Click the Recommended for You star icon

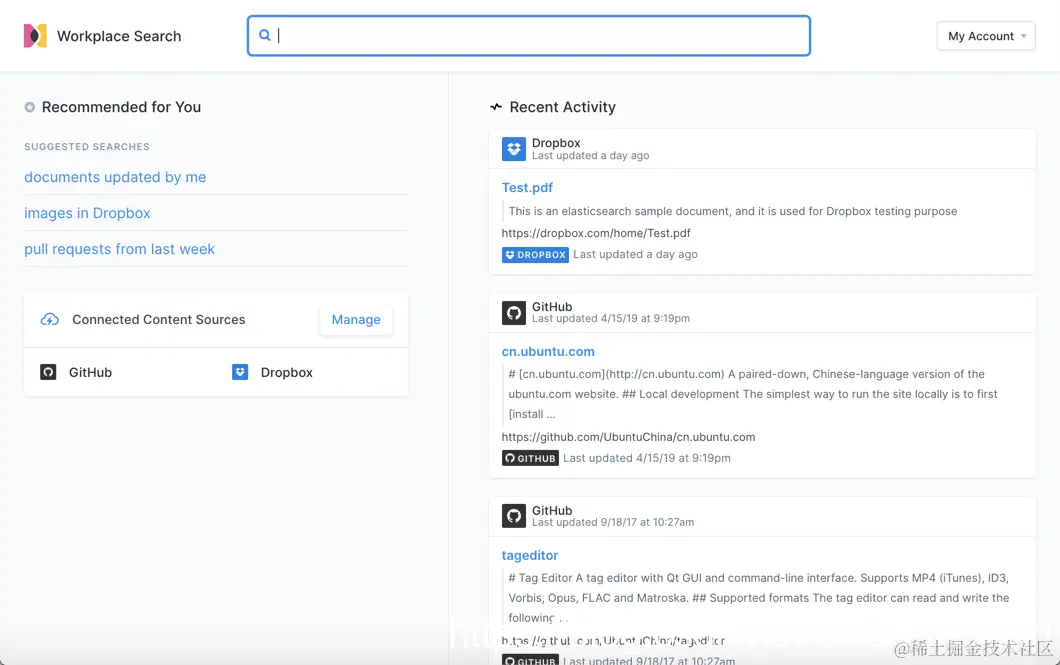(x=30, y=107)
